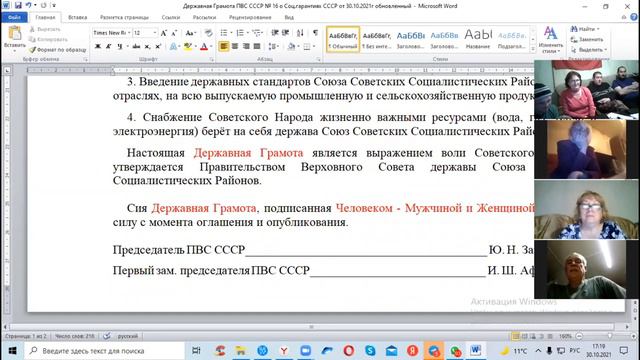Viewport: 640px width, 360px height.
Task: Switch to the Рассылки (Mailings) tab
Action: [204, 18]
